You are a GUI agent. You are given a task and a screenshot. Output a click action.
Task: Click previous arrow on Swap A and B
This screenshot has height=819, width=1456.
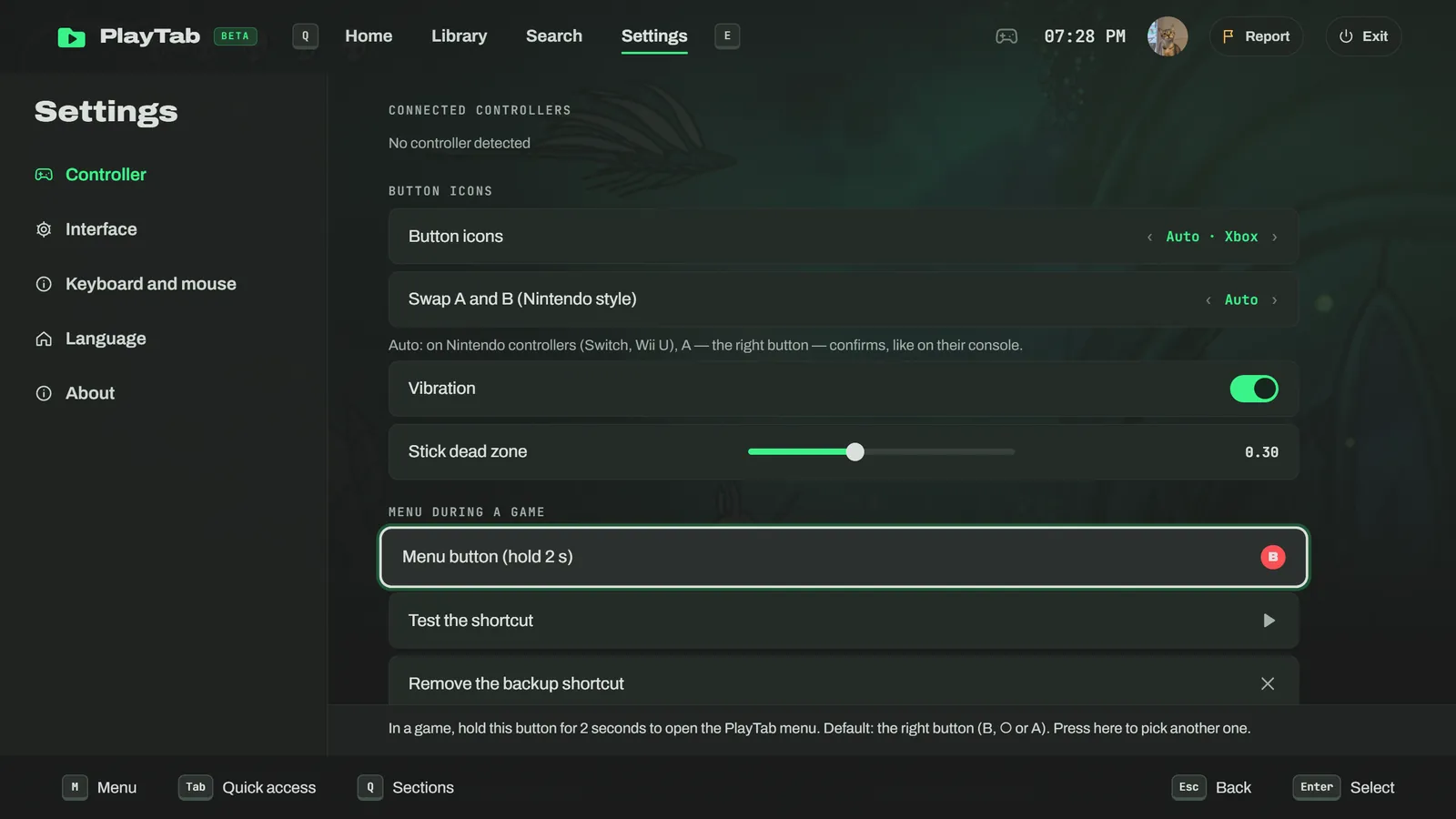[1208, 300]
